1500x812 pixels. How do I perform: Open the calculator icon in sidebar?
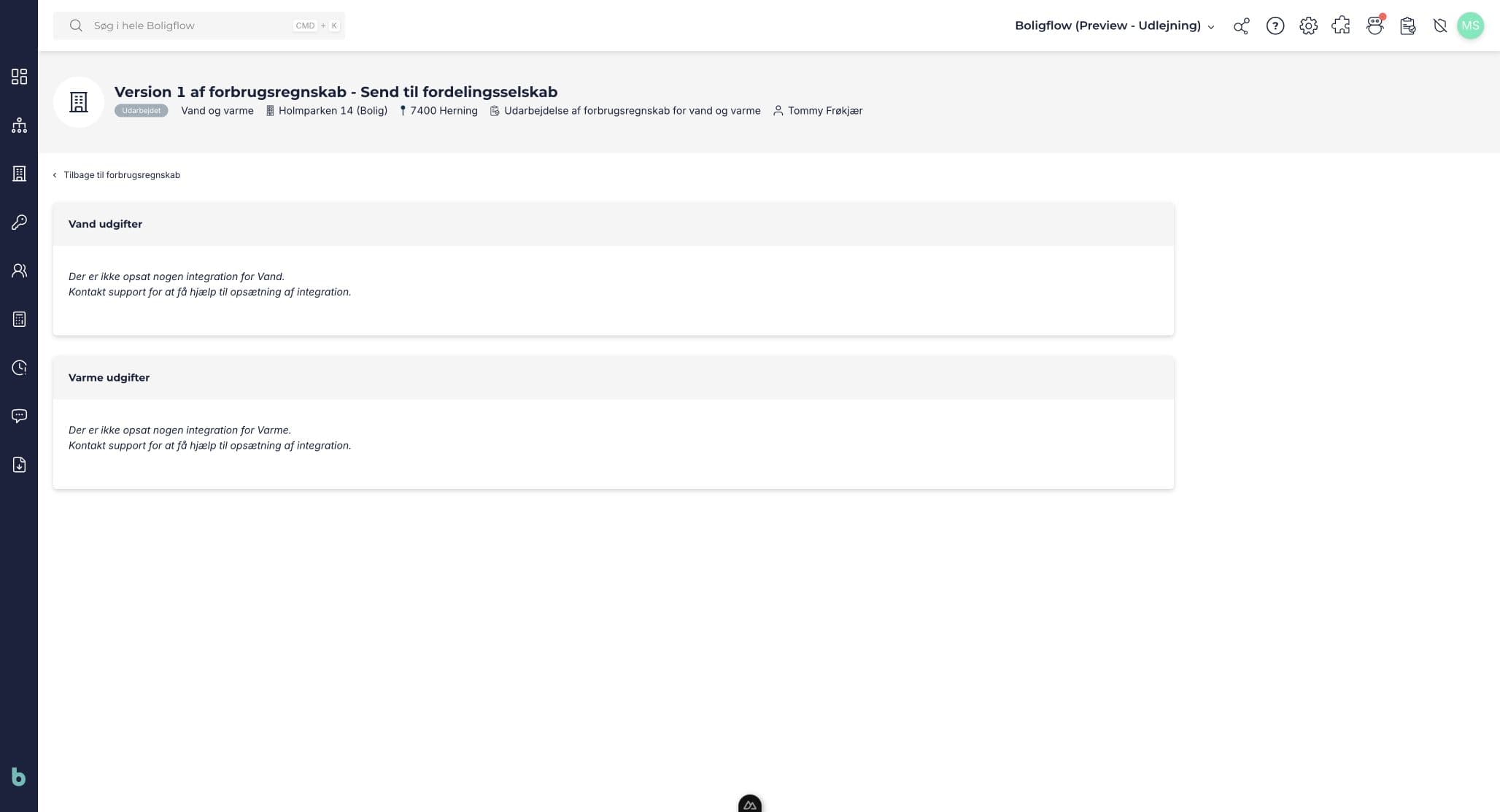pos(19,319)
